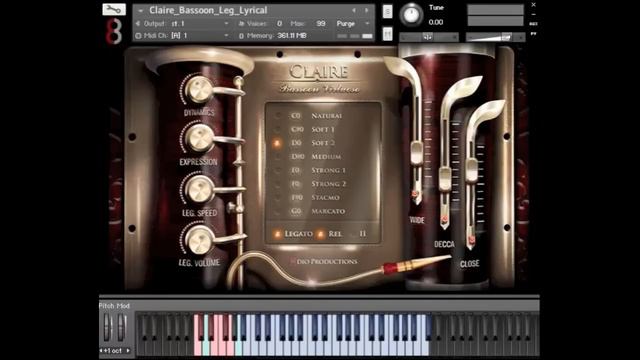Click the Decca microphone fader handle
The image size is (640, 360).
tap(444, 178)
